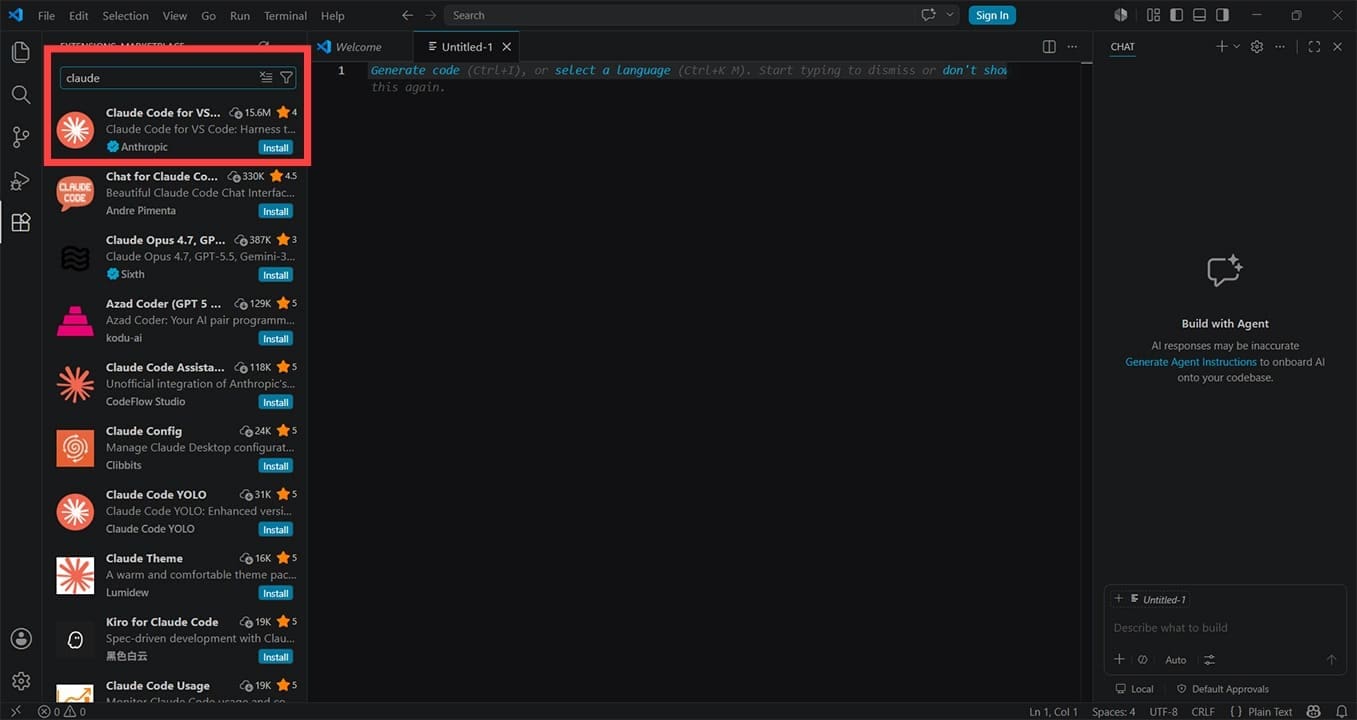1357x720 pixels.
Task: Open the Local session target picker
Action: [x=1135, y=689]
